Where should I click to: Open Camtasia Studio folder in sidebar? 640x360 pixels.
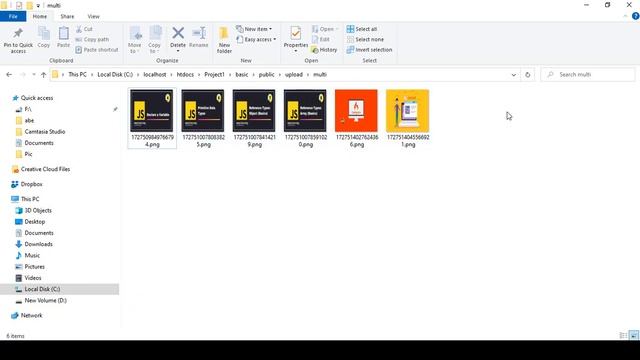44,132
